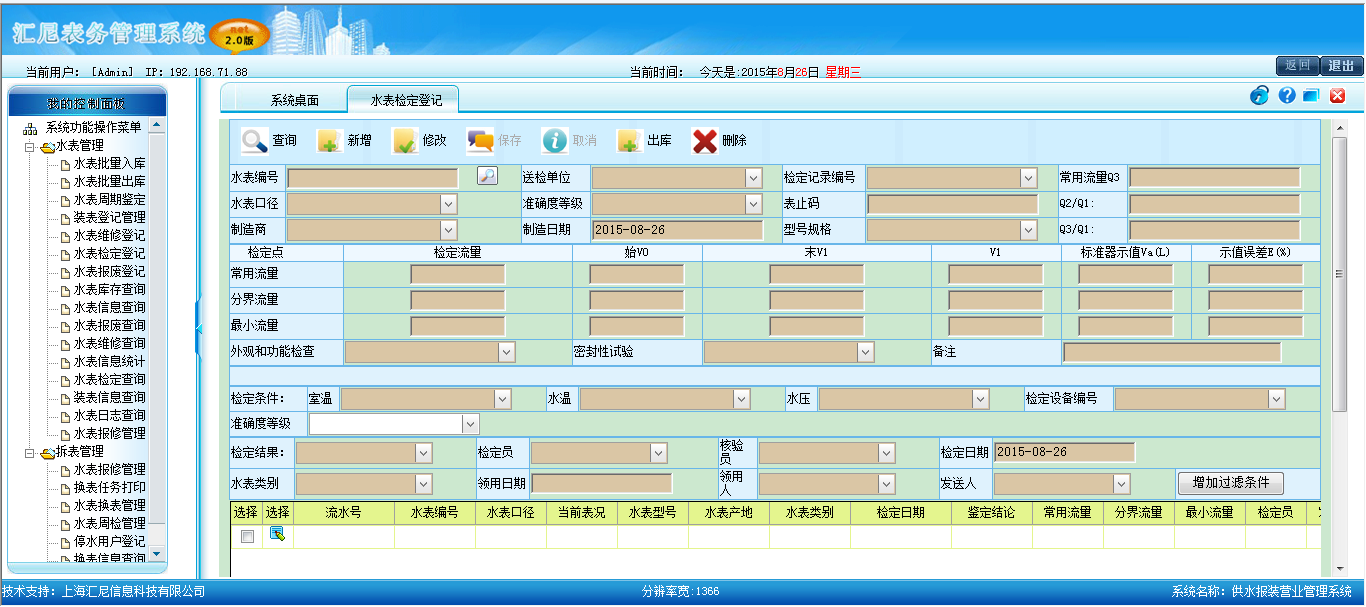Click the blue help question mark icon
The height and width of the screenshot is (607, 1366).
point(1287,96)
